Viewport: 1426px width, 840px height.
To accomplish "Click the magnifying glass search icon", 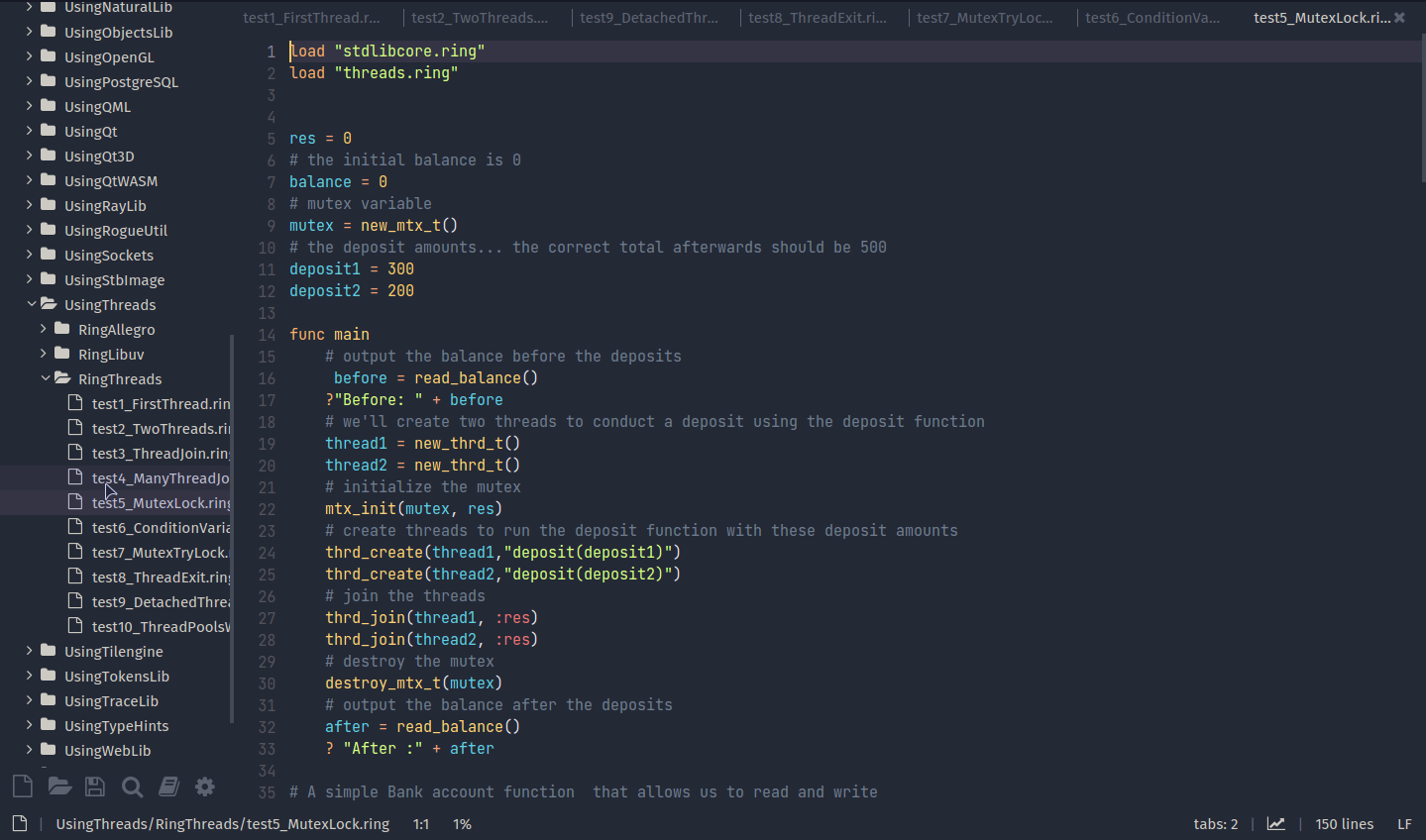I will (132, 787).
